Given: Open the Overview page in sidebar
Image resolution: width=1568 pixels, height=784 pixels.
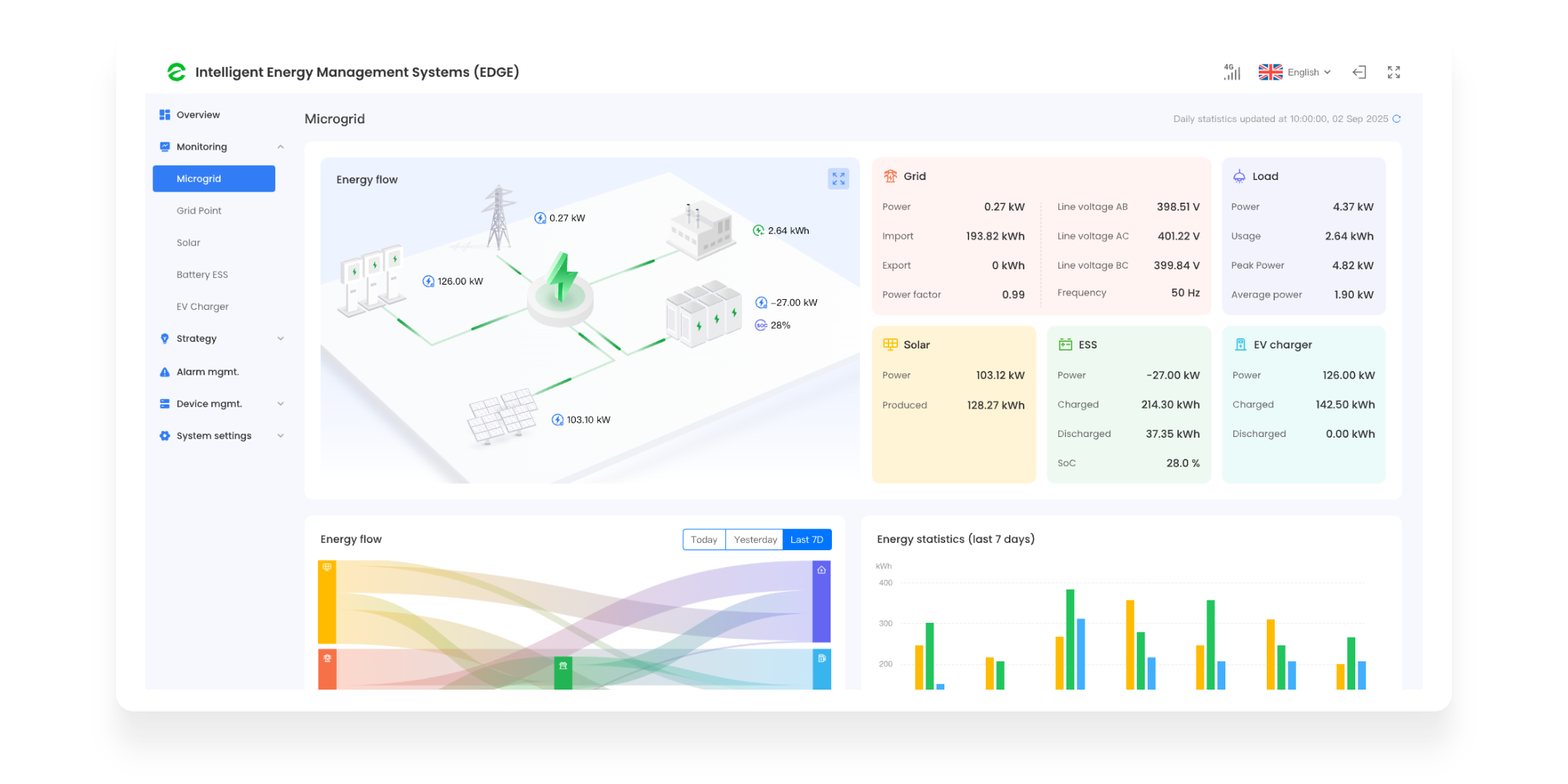Looking at the screenshot, I should (198, 115).
